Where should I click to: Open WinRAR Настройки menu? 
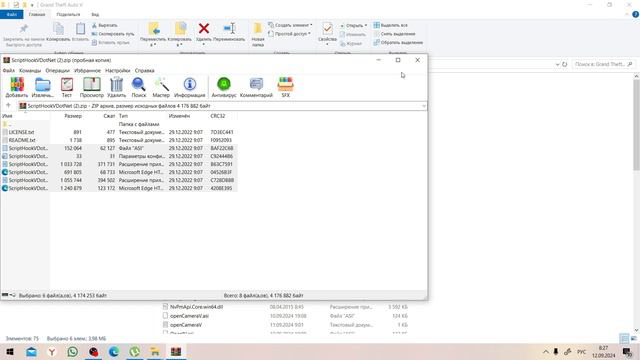(118, 71)
